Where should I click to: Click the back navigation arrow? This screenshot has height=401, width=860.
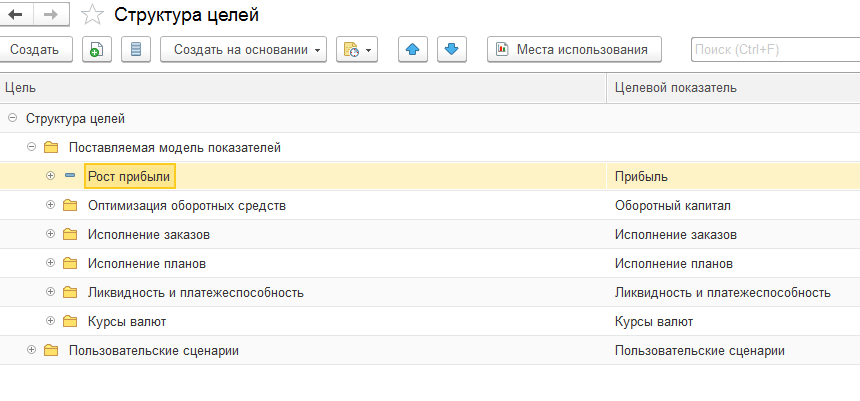[x=16, y=14]
